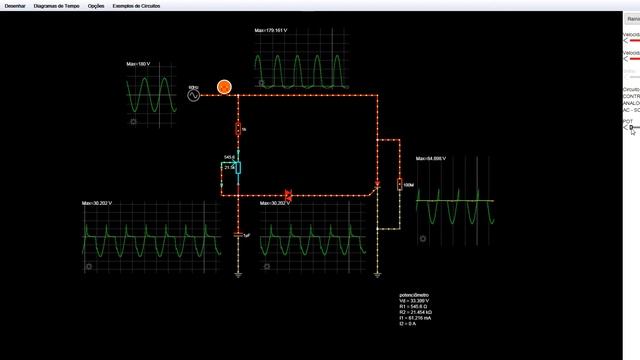
Task: Click the R2 = 21.454 kΩ info line
Action: pyautogui.click(x=416, y=312)
